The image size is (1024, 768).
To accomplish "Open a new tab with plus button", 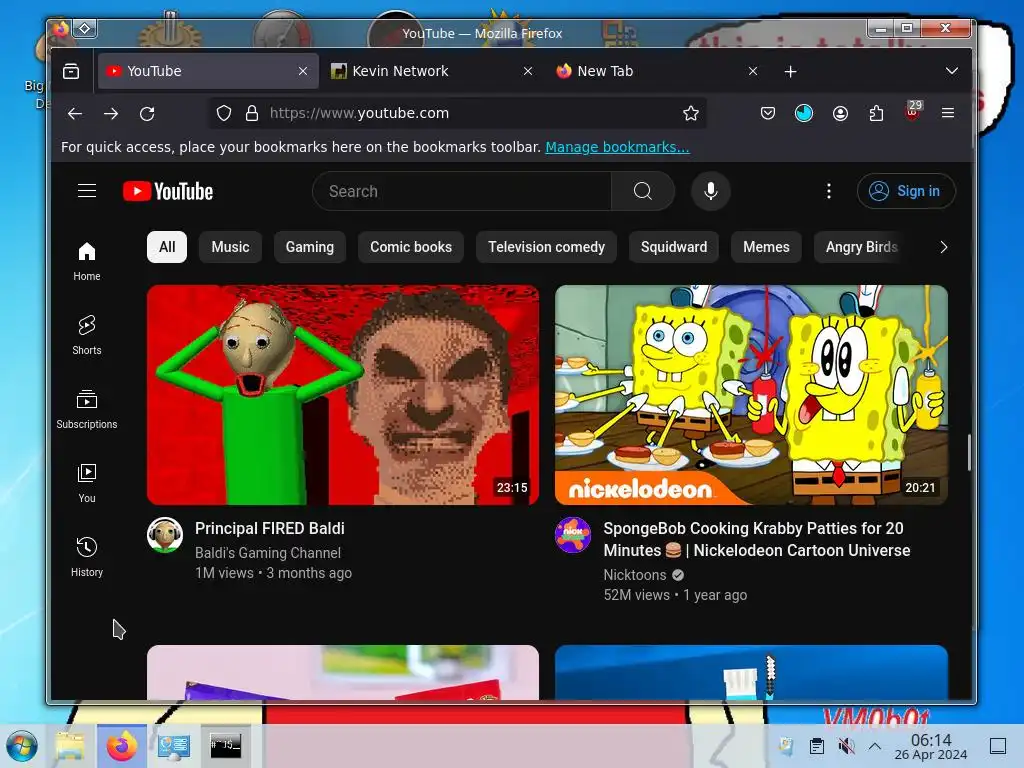I will (790, 71).
